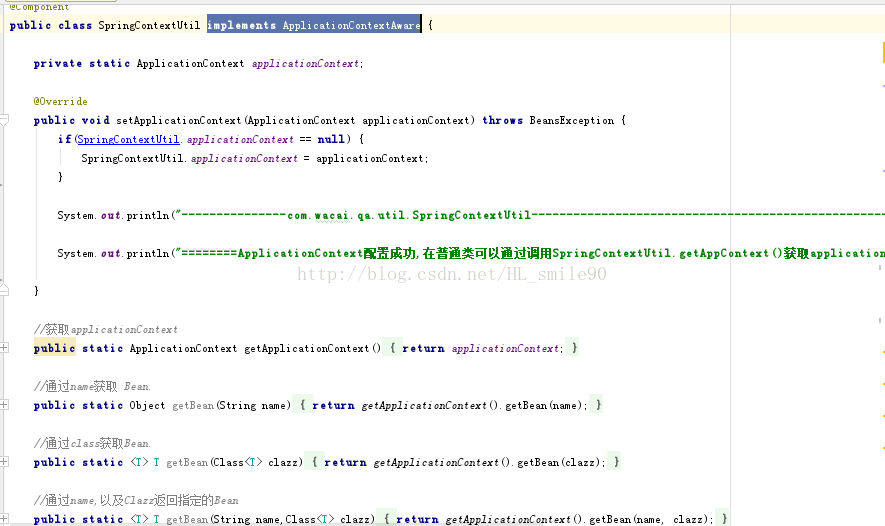Click getApplicationContext method name in its declaration
This screenshot has width=885, height=526.
(x=306, y=348)
